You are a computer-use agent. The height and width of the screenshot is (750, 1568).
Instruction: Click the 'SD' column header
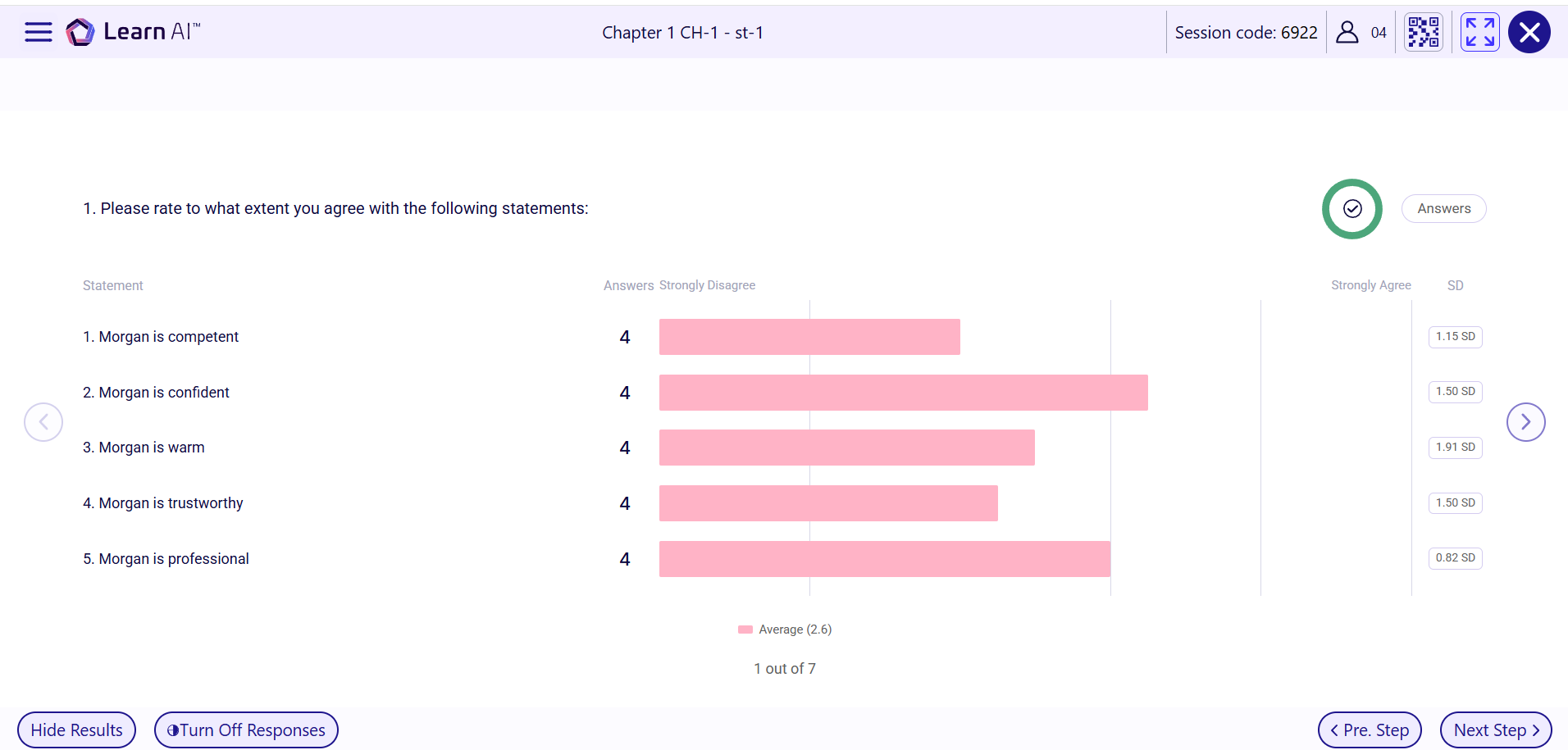(1456, 285)
